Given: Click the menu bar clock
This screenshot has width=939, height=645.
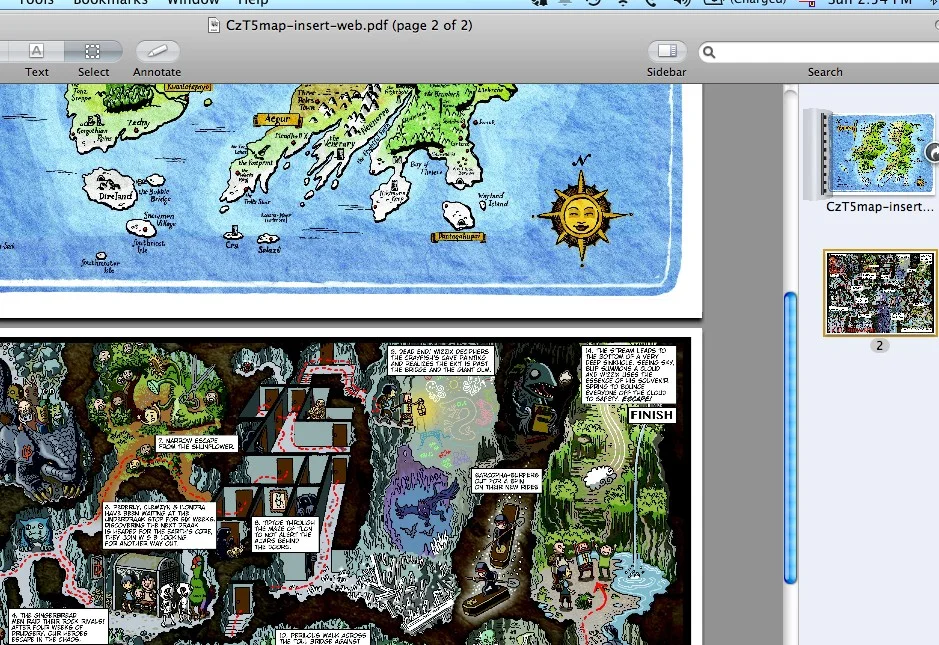Looking at the screenshot, I should click(x=870, y=2).
